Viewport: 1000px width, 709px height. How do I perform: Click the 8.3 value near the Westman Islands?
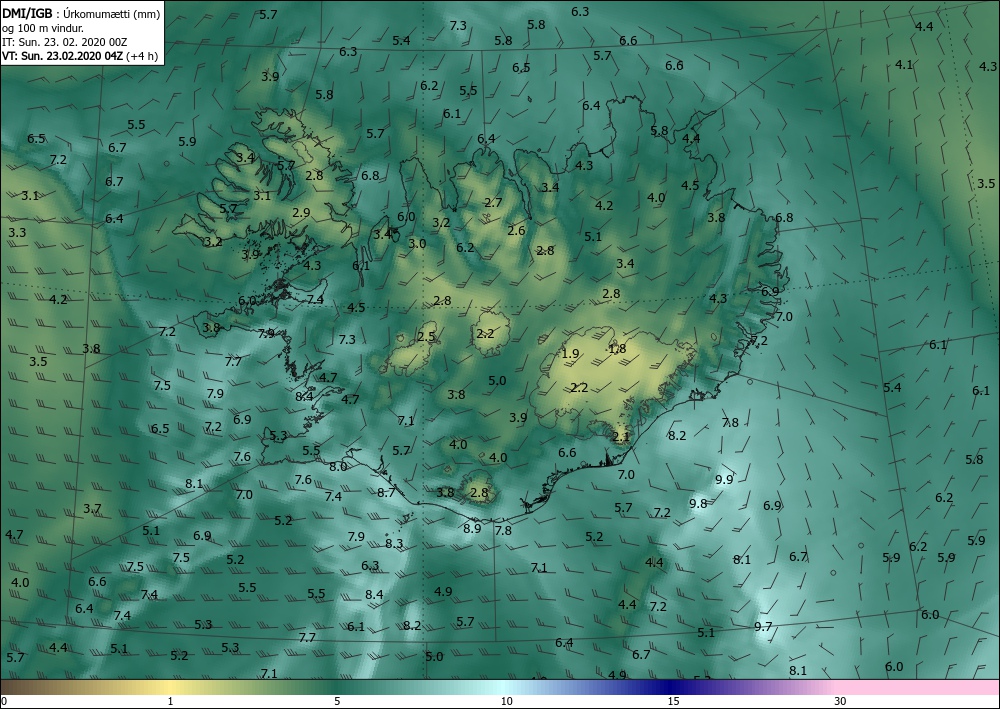click(x=394, y=543)
